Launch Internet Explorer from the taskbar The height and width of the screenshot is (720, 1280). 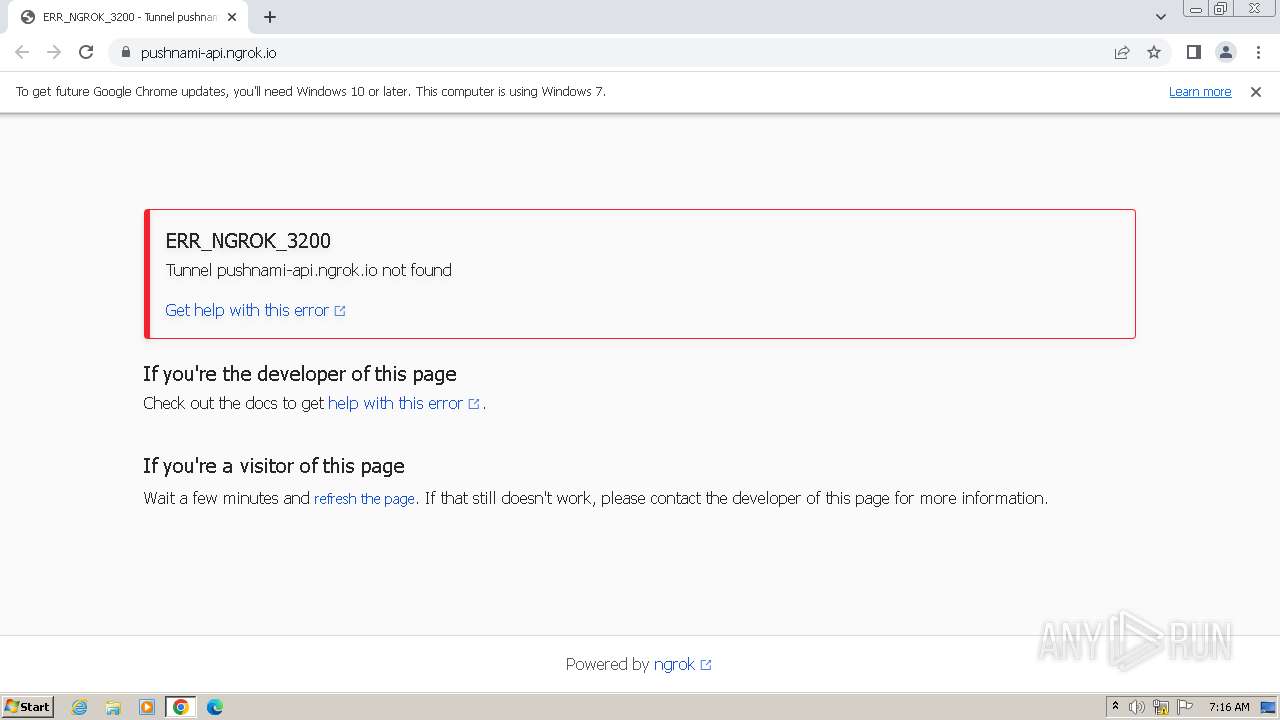click(80, 707)
